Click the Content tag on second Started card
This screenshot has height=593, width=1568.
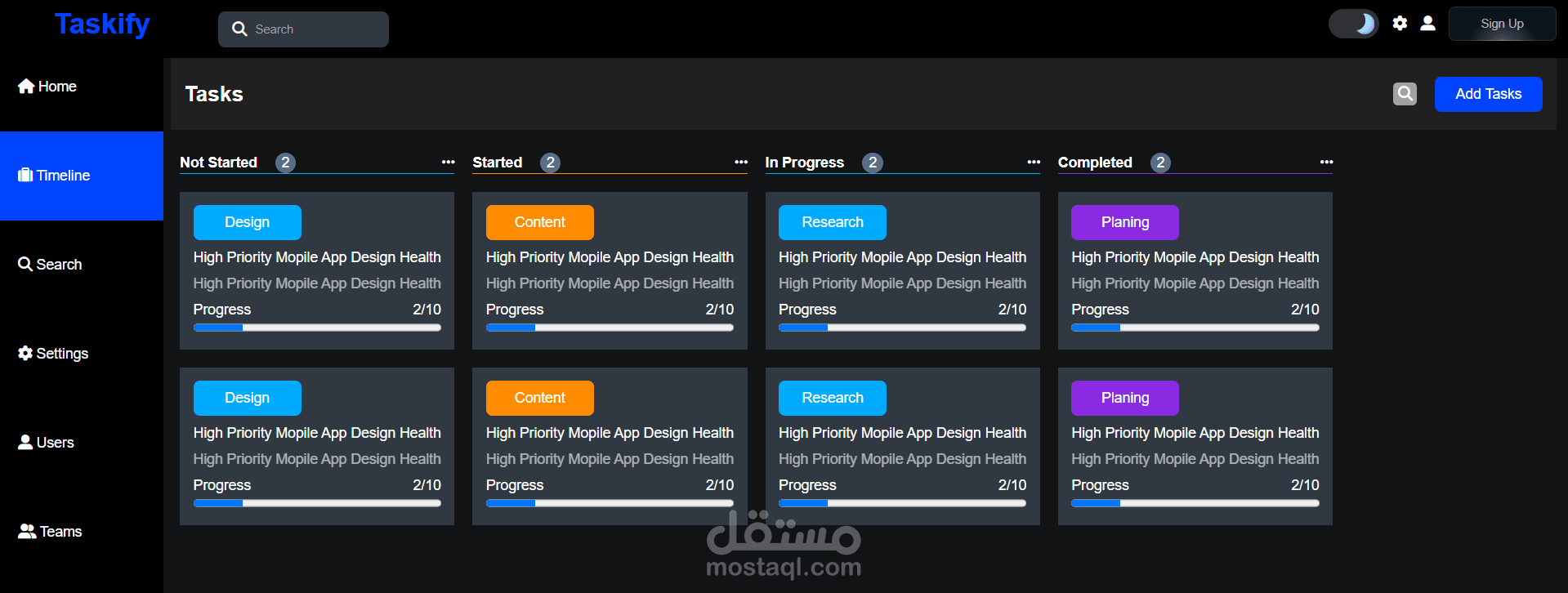click(539, 398)
